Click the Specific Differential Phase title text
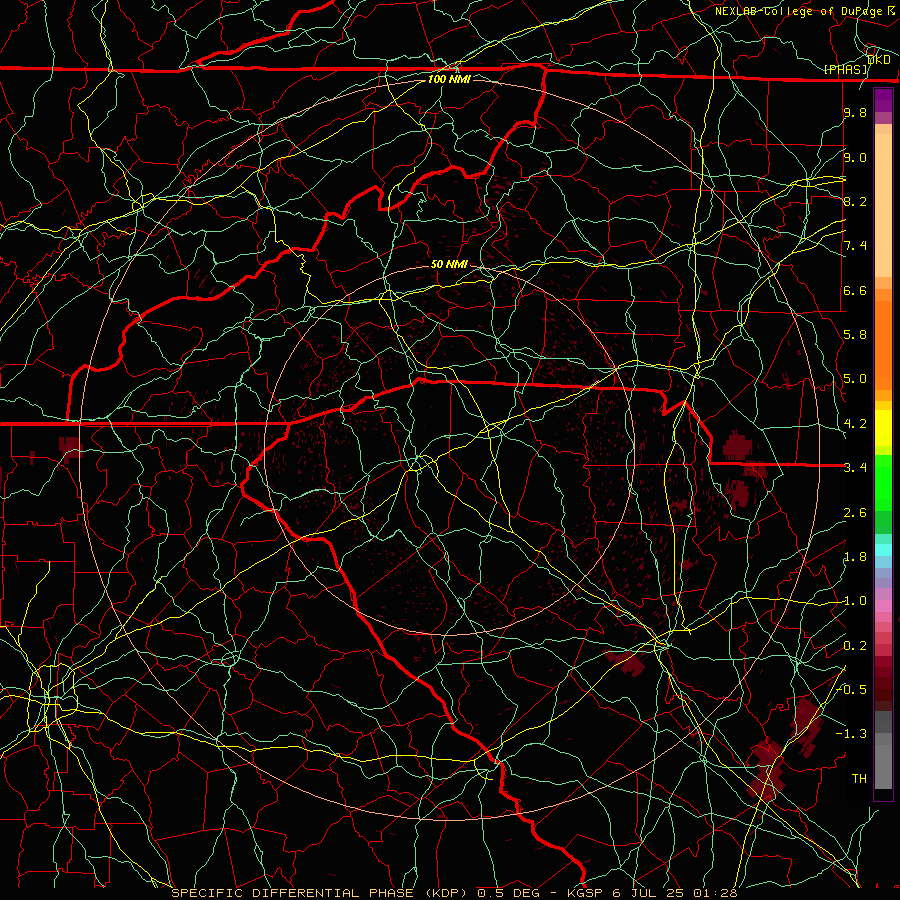Screen dimensions: 900x900 tap(454, 893)
